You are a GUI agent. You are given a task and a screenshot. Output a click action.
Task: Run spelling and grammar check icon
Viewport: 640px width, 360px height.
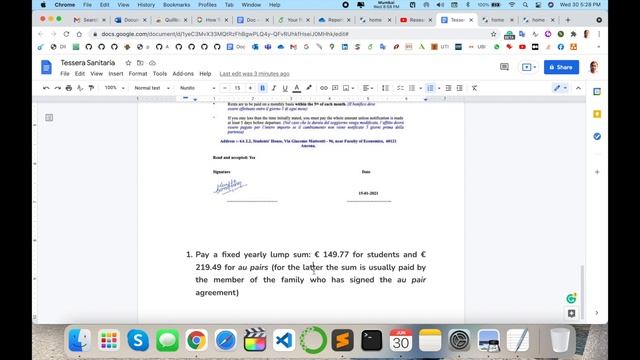click(80, 88)
